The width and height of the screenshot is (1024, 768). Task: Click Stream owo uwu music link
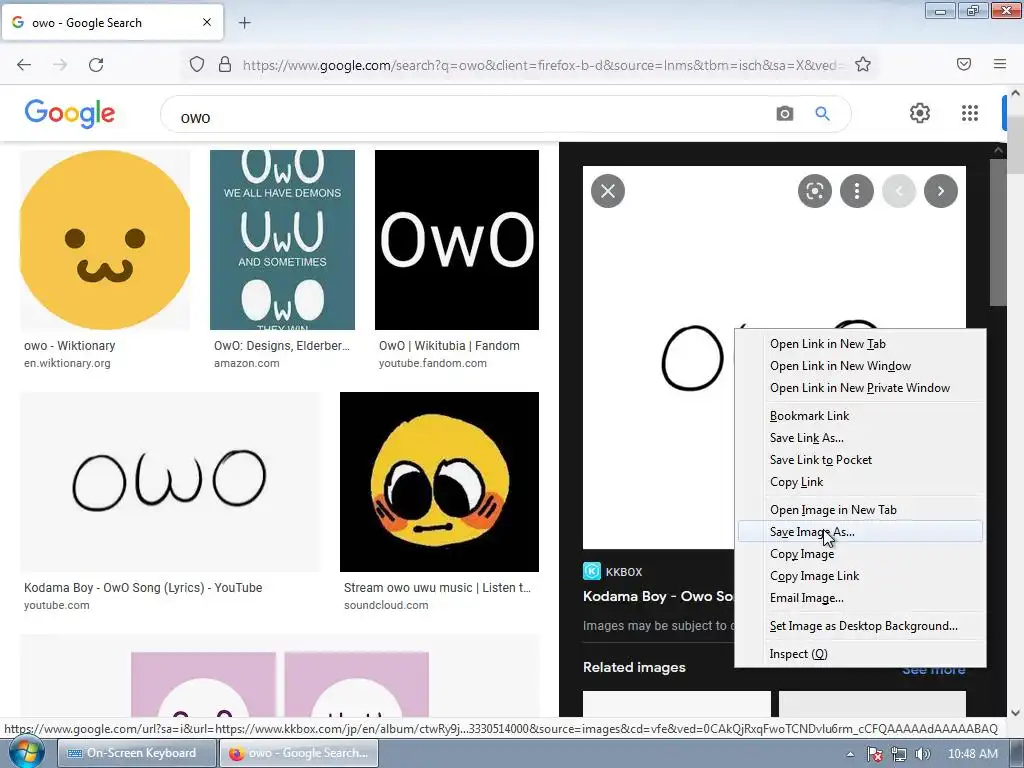tap(438, 588)
